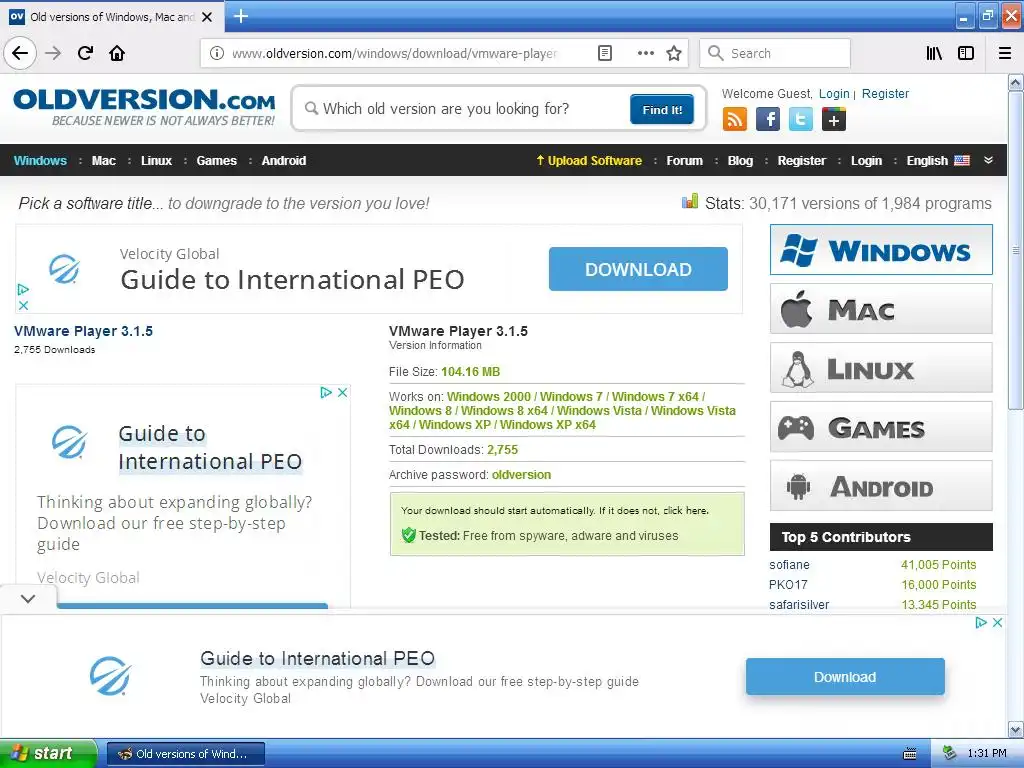Click the page vertical scrollbar up arrow
This screenshot has width=1024, height=768.
(x=1016, y=83)
